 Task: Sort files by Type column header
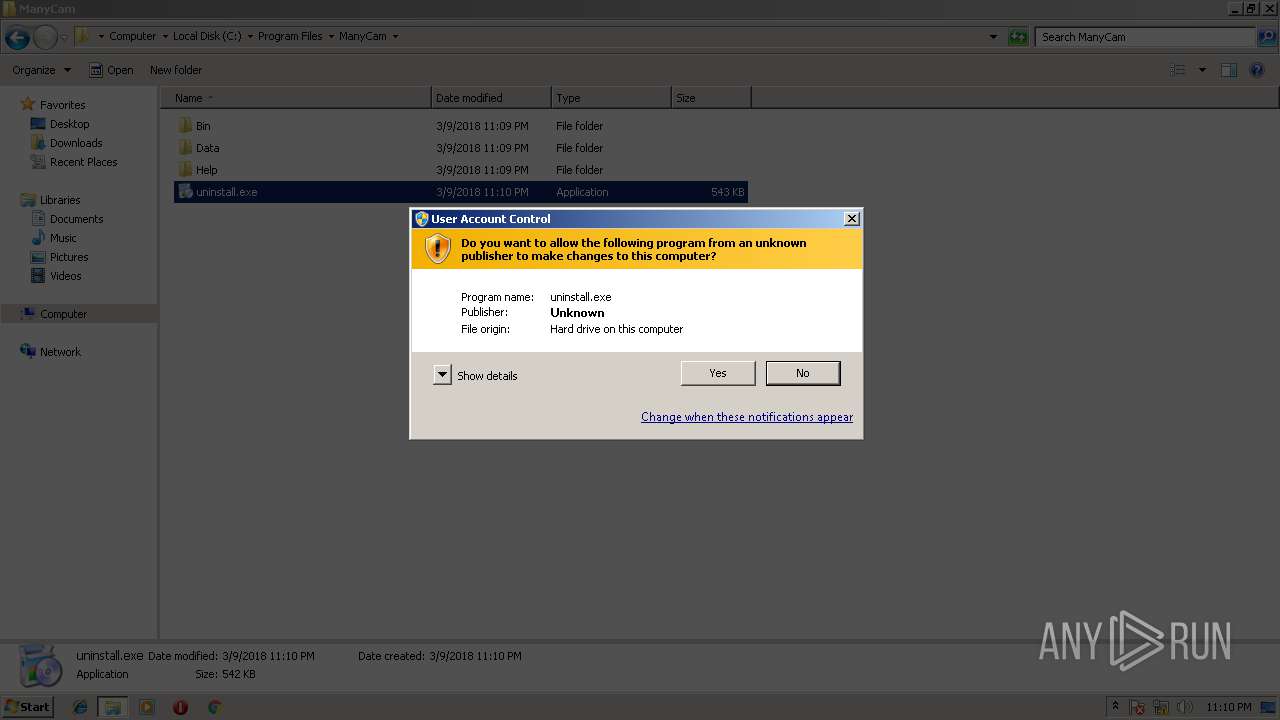611,98
